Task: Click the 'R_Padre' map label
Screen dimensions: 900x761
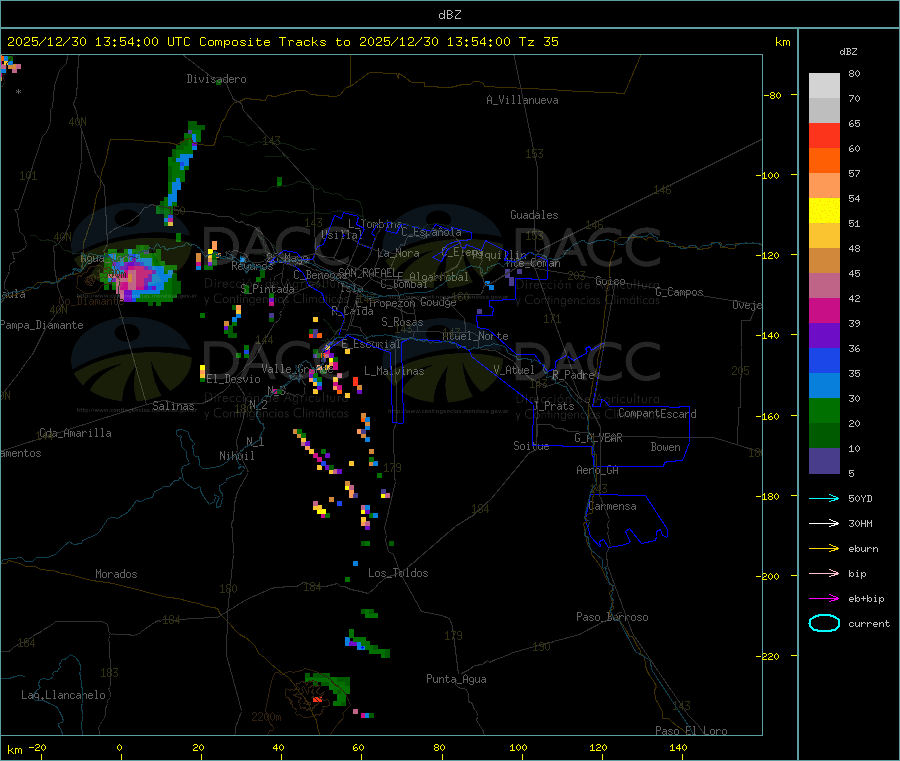Action: click(x=573, y=375)
